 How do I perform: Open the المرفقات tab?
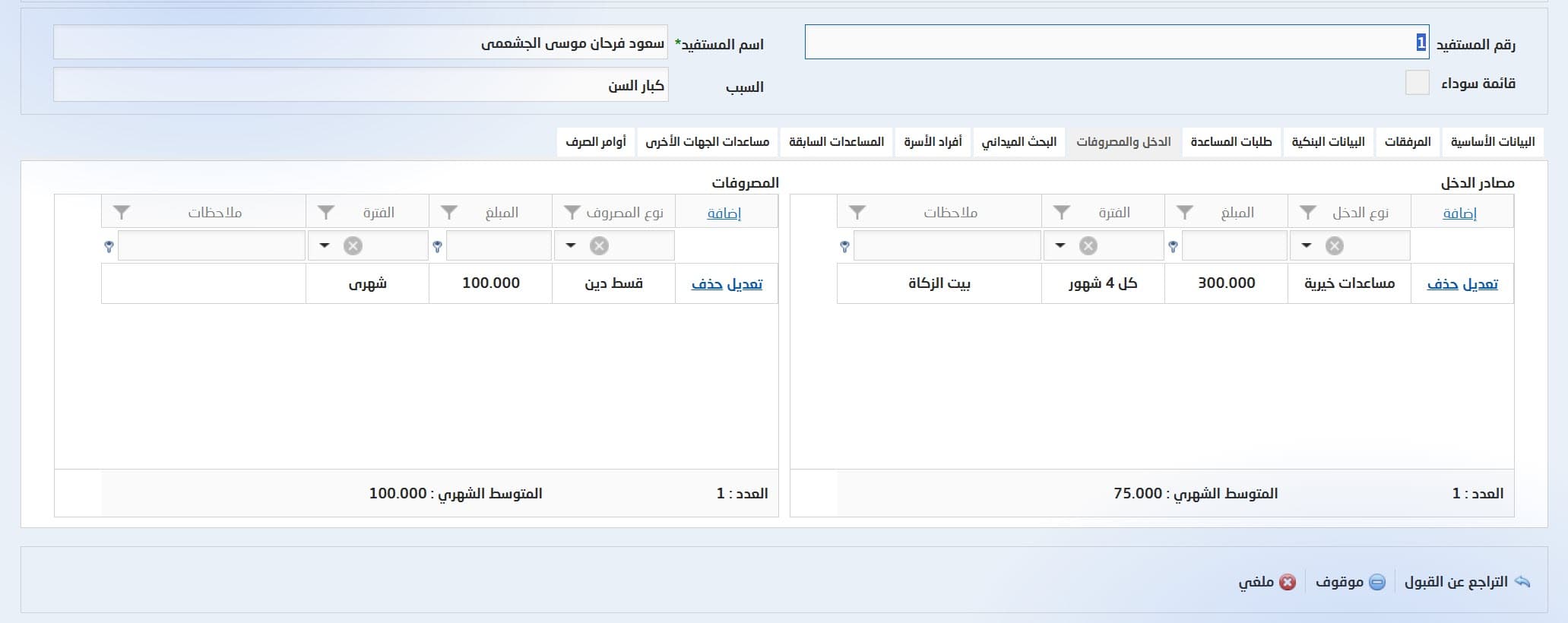click(x=1408, y=142)
